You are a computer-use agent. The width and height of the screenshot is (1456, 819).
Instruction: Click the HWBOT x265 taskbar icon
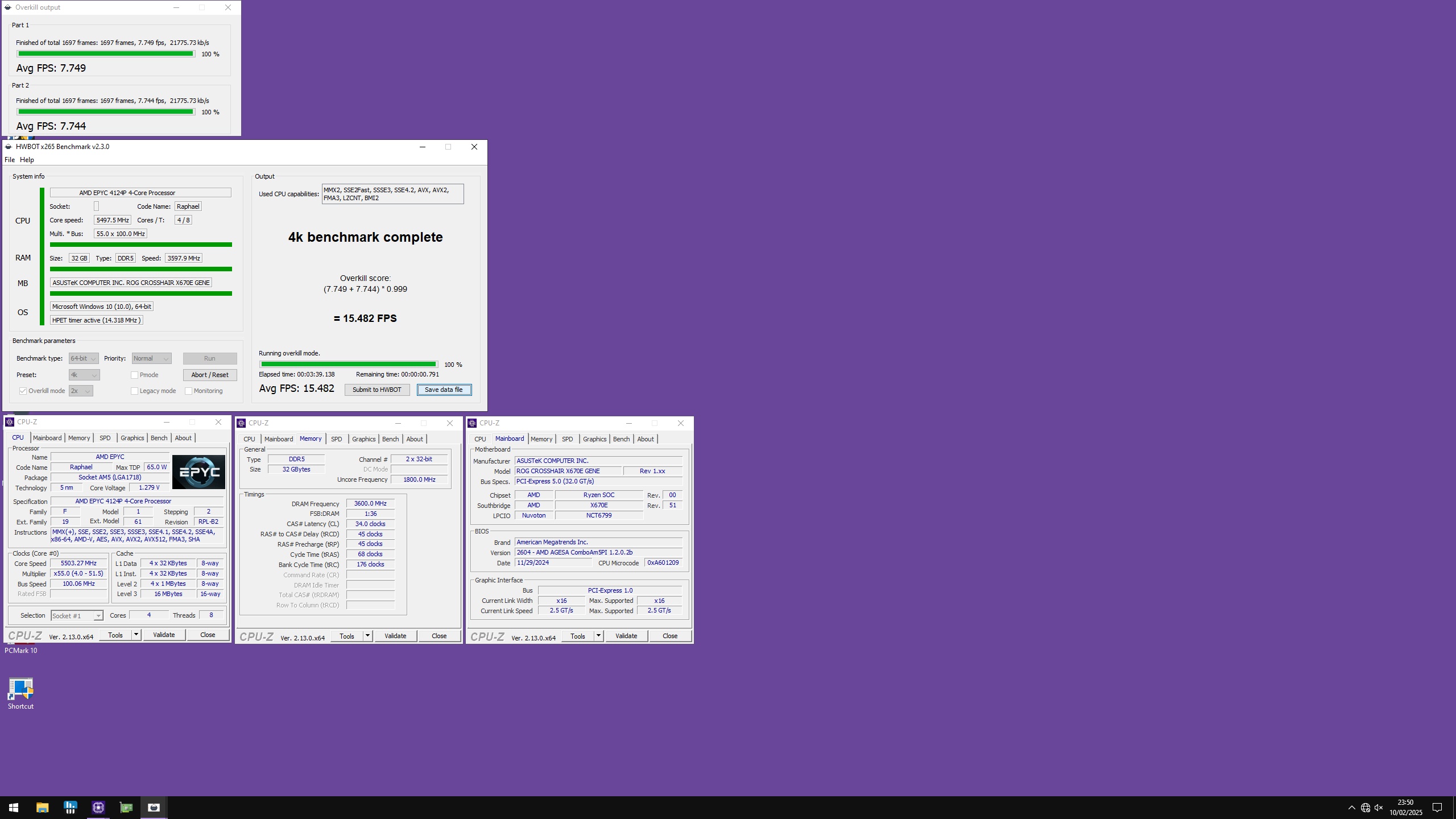154,807
